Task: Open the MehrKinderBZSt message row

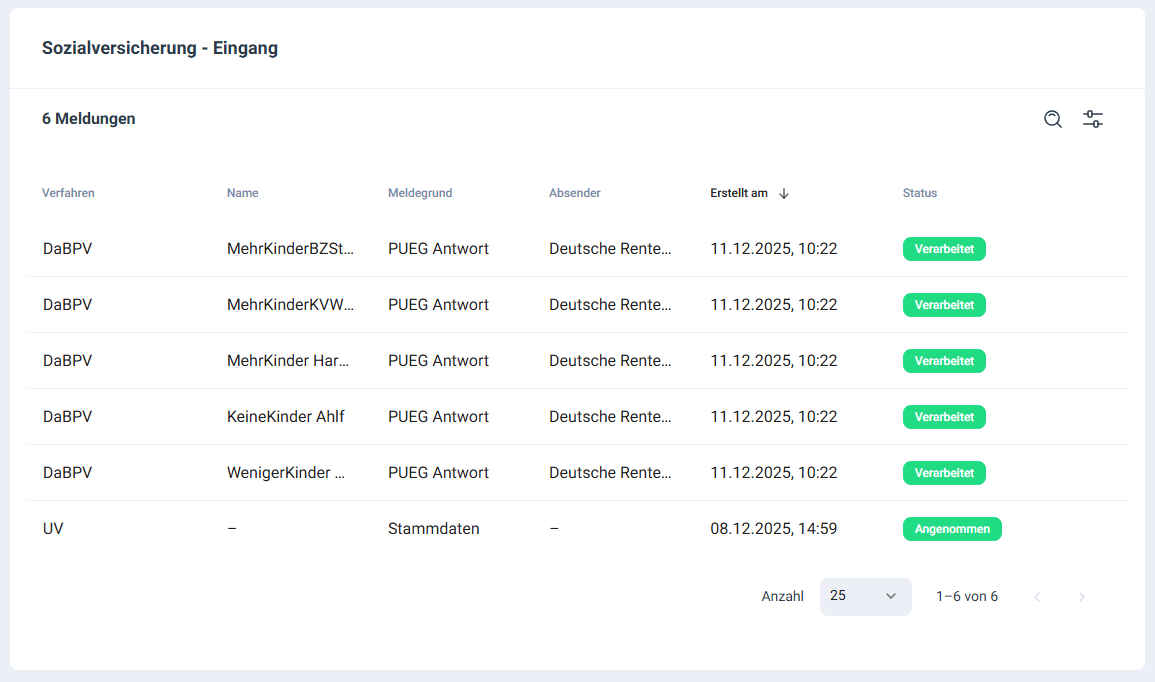Action: (290, 249)
